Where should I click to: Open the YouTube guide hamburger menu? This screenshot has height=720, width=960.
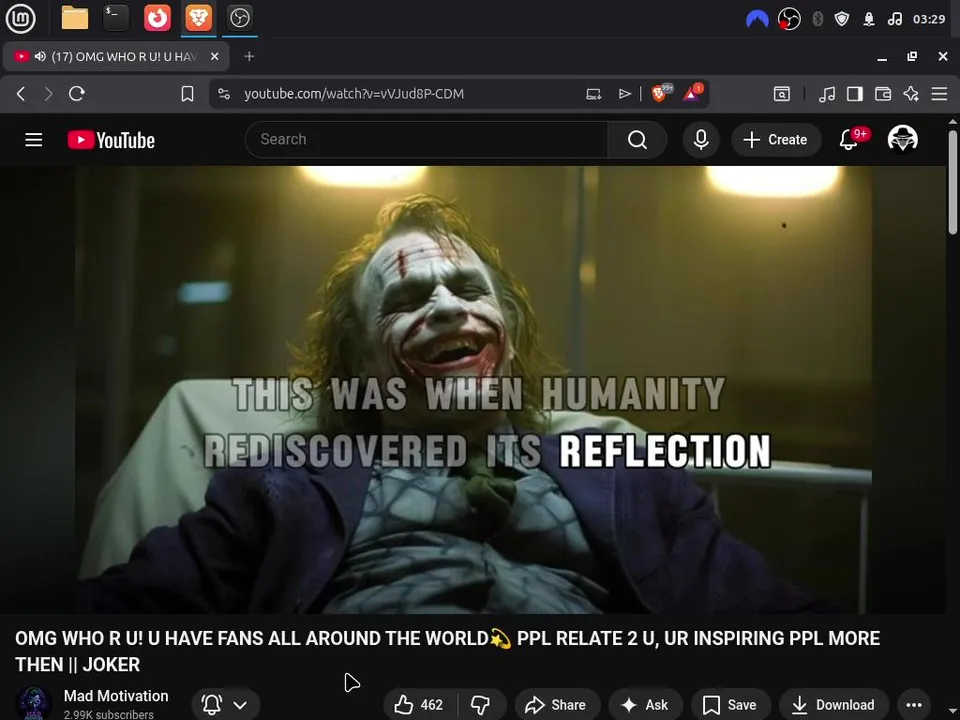34,140
